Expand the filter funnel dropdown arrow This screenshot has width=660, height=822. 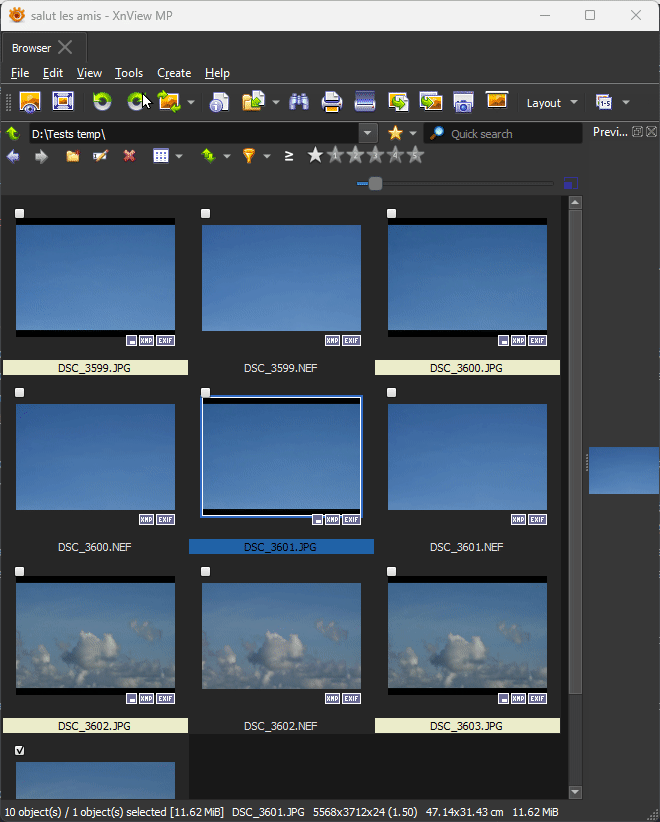coord(267,156)
